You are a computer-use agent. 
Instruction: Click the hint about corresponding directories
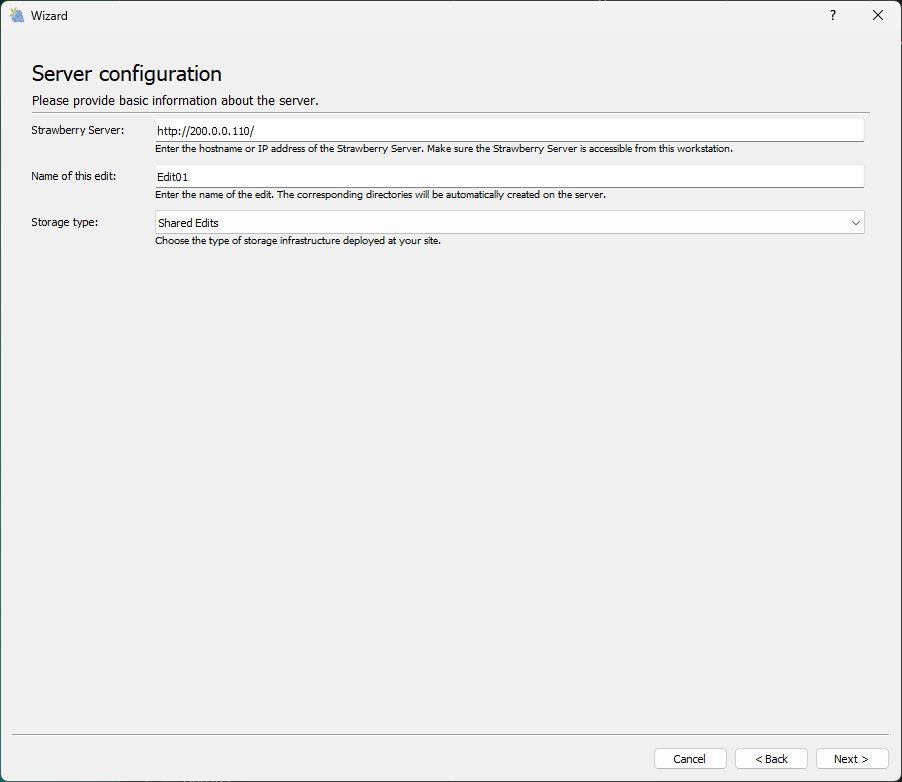point(380,195)
